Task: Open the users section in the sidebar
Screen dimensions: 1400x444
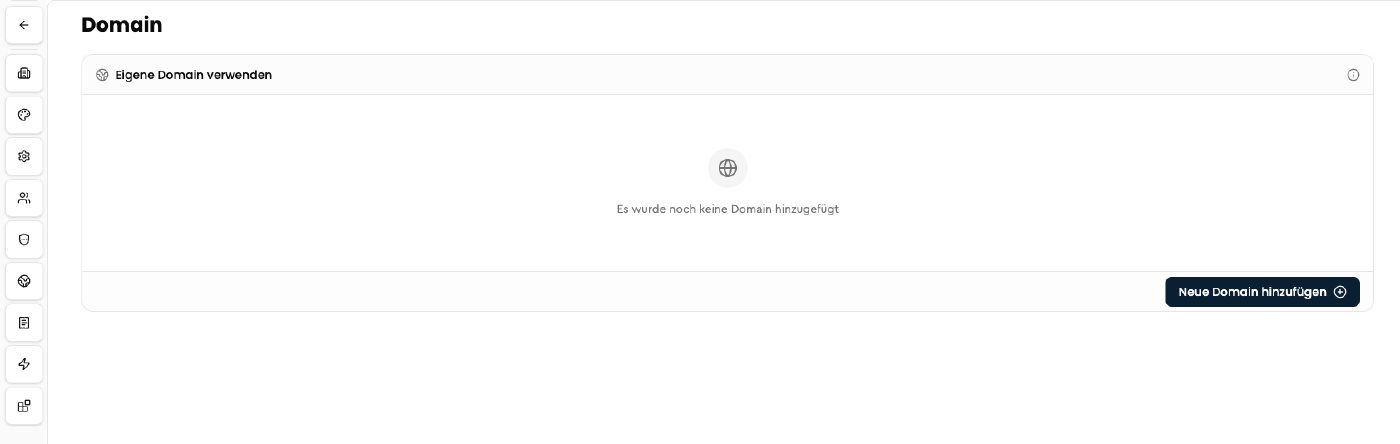Action: click(24, 198)
